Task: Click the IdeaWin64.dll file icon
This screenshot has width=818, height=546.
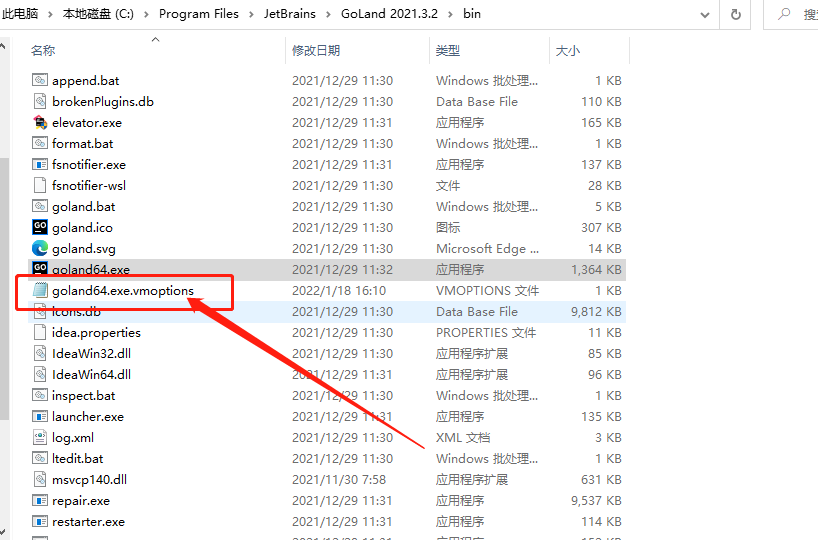Action: [x=40, y=374]
